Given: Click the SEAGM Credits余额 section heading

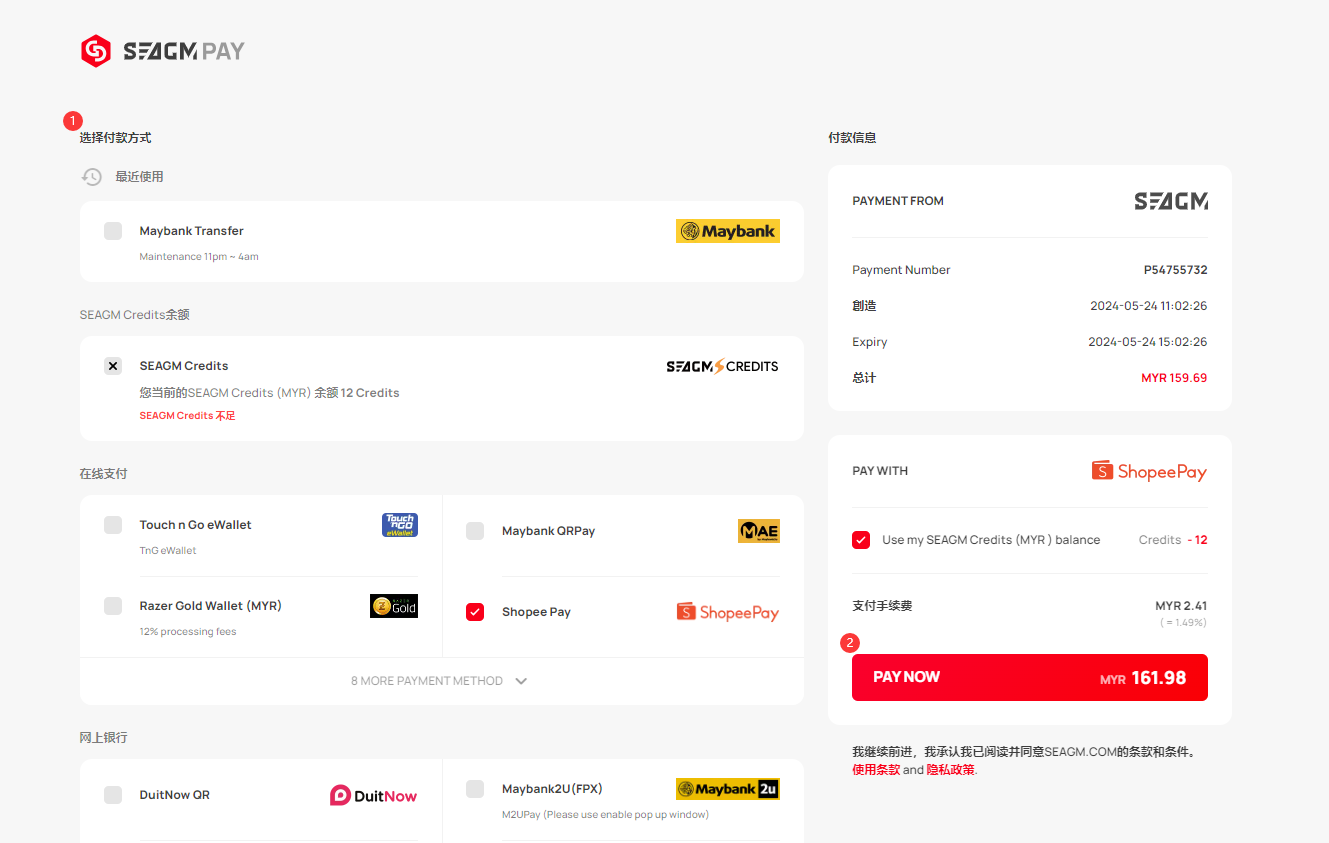Looking at the screenshot, I should pyautogui.click(x=135, y=315).
